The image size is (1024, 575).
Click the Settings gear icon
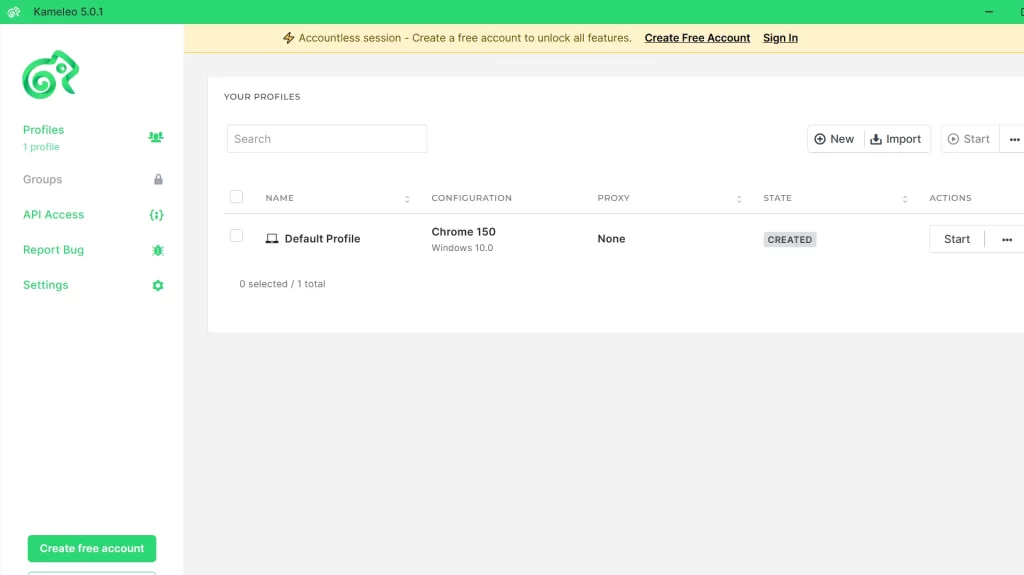(157, 286)
